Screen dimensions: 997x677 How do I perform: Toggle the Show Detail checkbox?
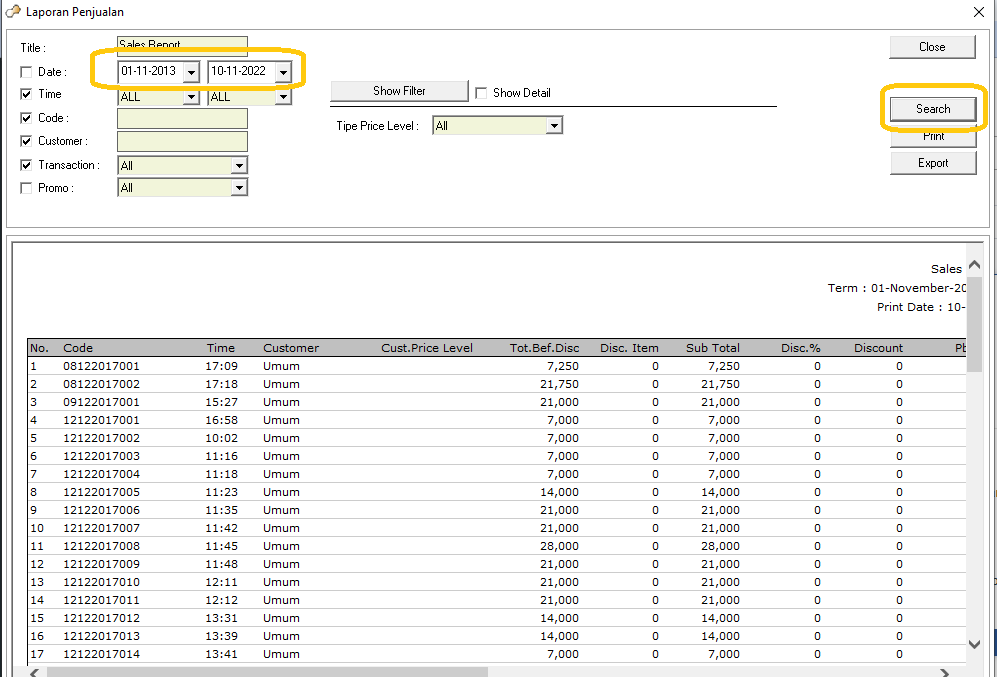(x=481, y=93)
